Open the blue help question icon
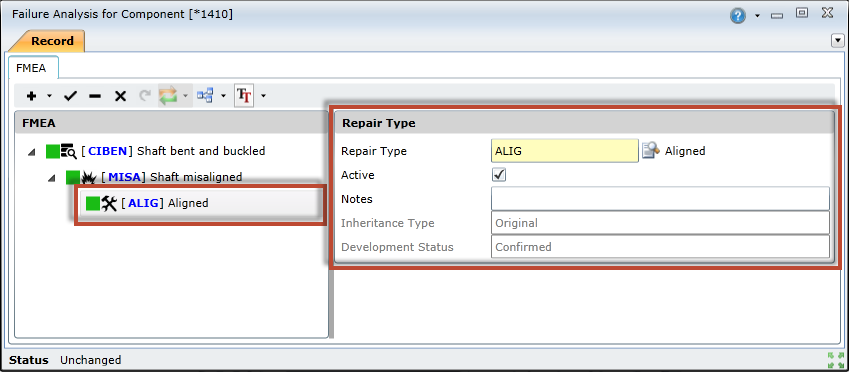The image size is (849, 372). pos(737,16)
